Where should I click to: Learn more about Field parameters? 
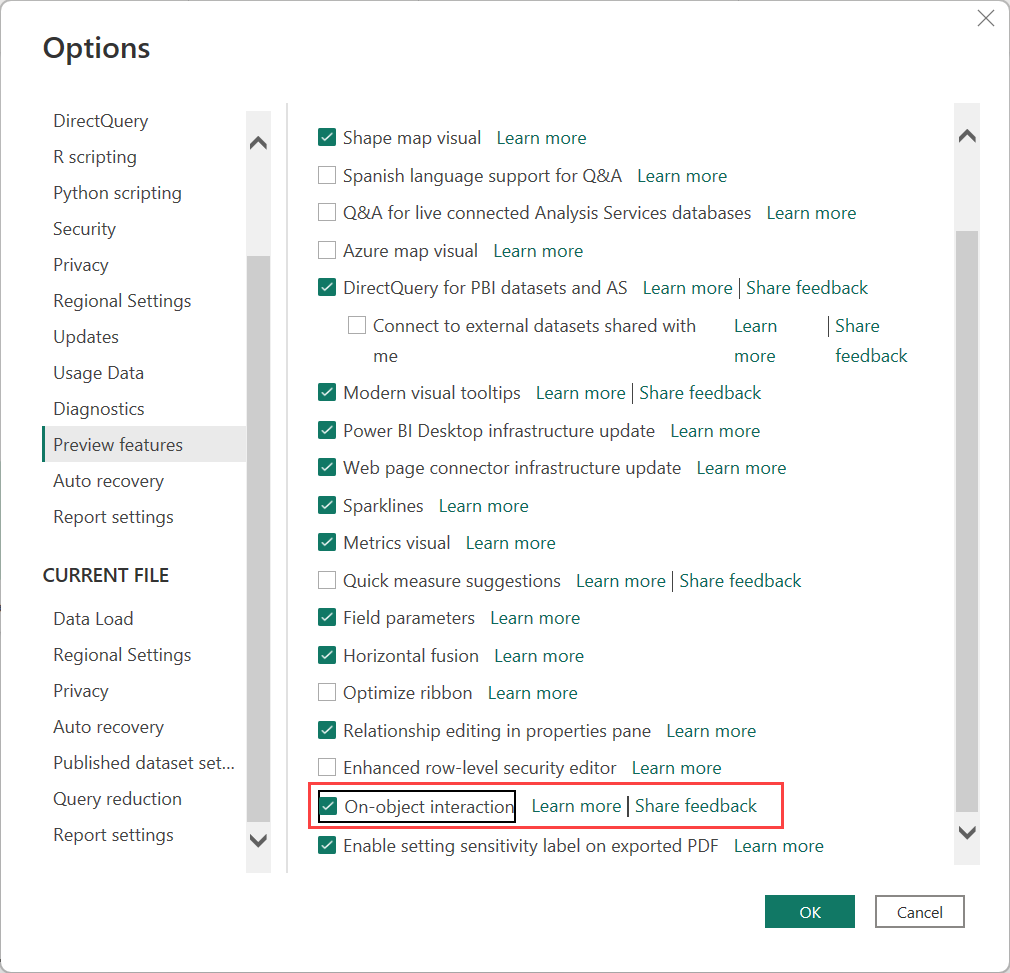[535, 618]
